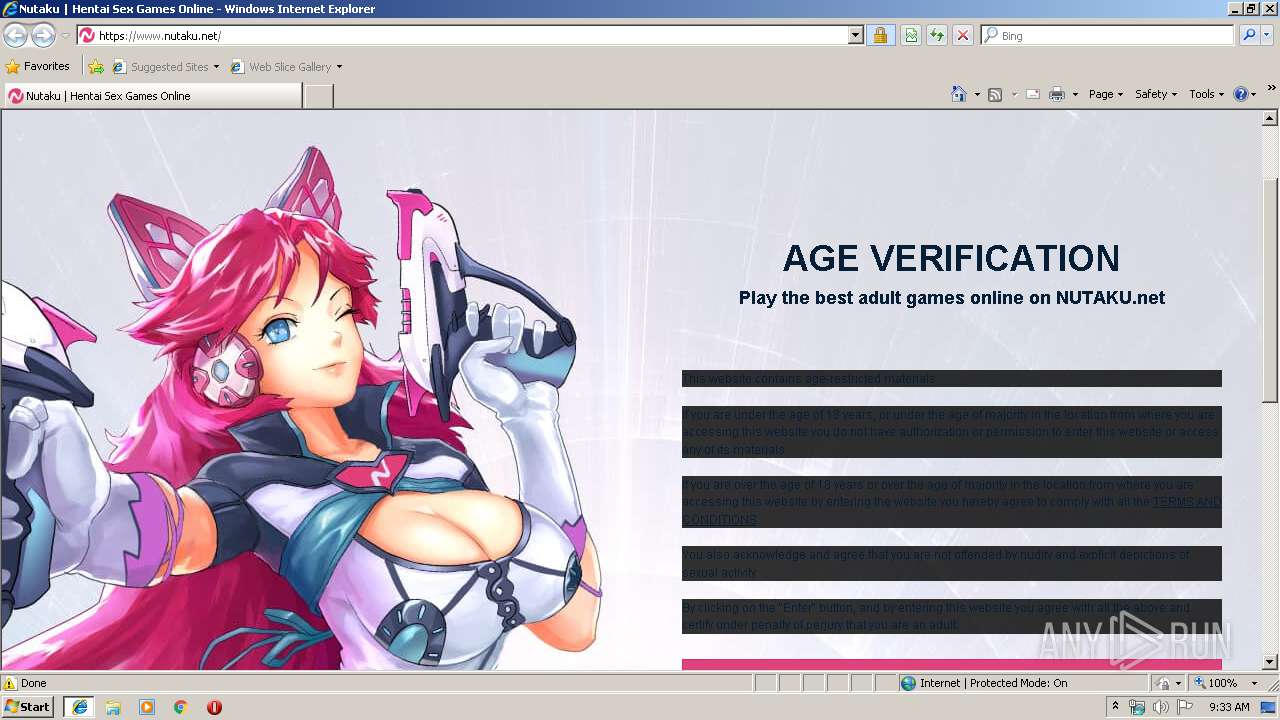Go to Home page icon
The width and height of the screenshot is (1280, 720).
958,94
